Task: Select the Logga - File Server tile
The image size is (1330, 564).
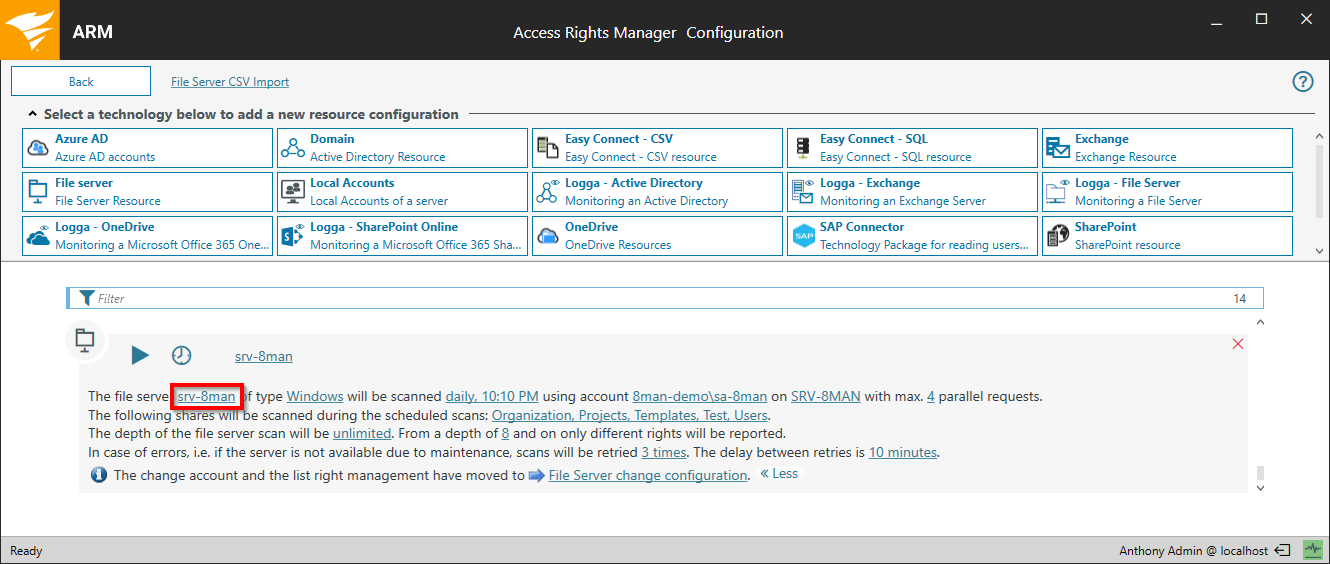Action: pyautogui.click(x=1167, y=192)
